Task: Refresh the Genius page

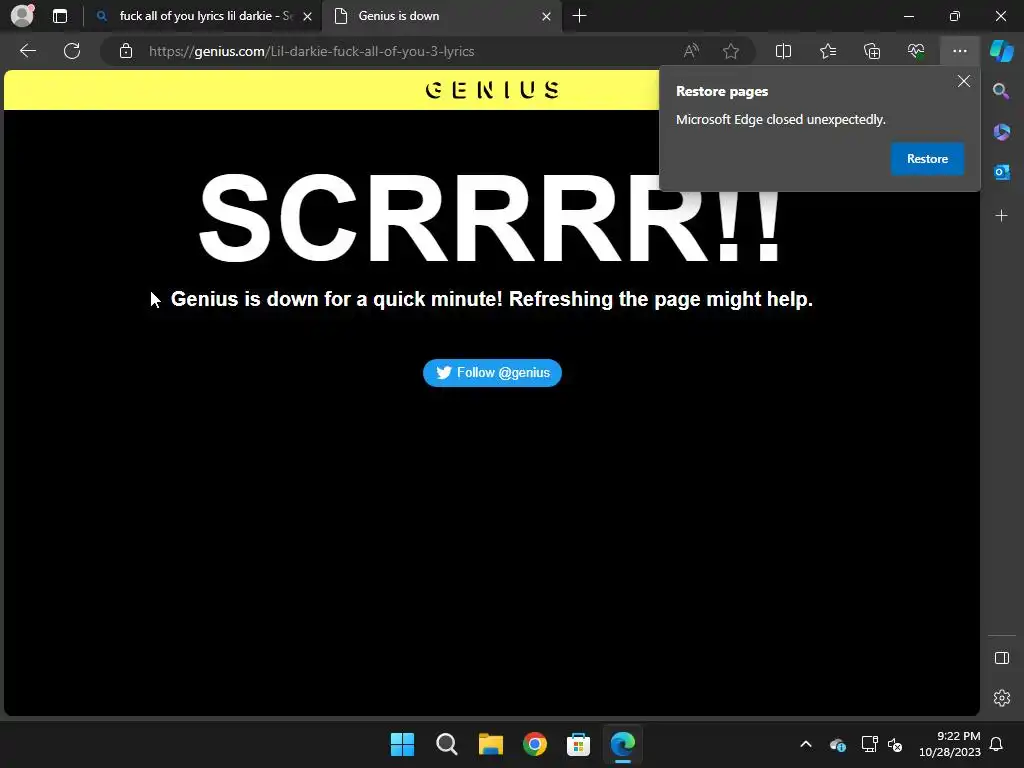Action: click(x=72, y=51)
